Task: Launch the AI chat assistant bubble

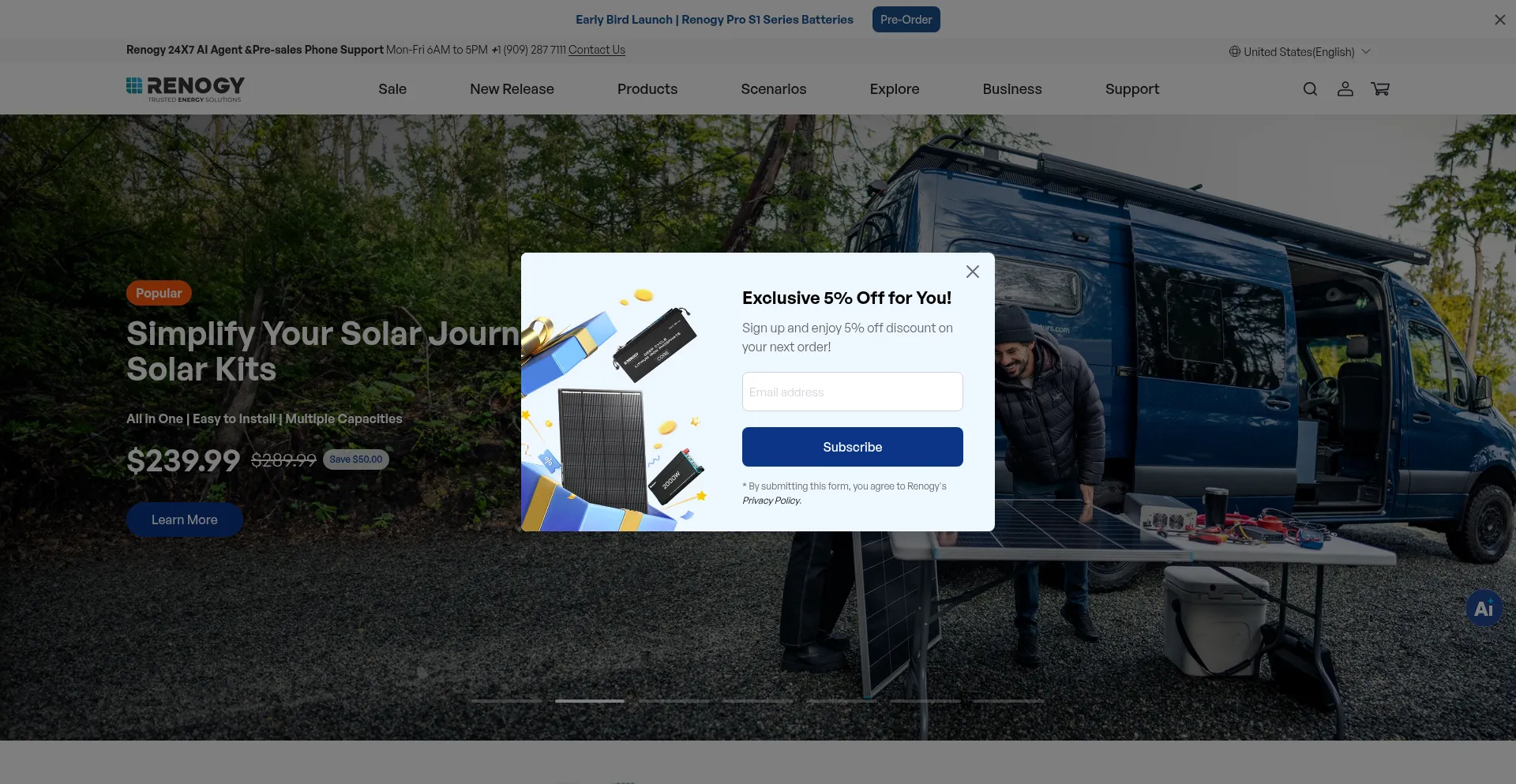Action: coord(1484,609)
